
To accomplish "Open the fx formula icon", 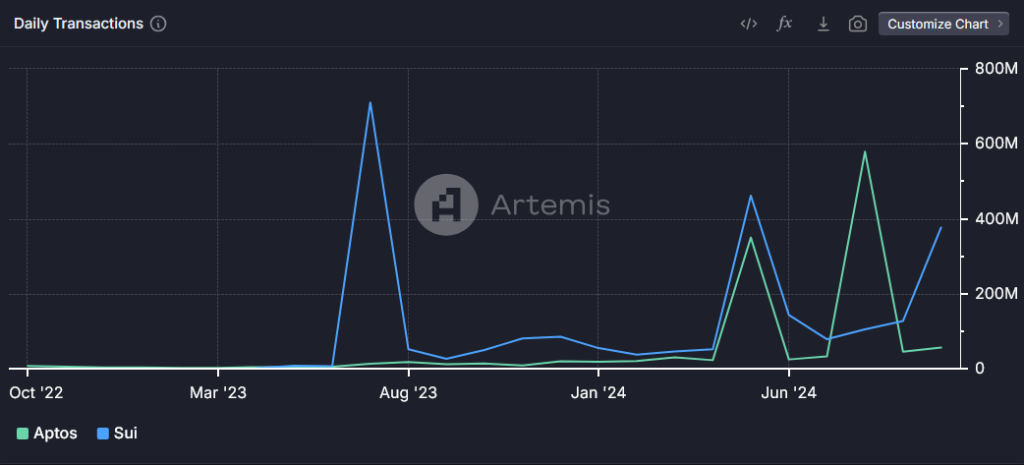I will tap(784, 24).
